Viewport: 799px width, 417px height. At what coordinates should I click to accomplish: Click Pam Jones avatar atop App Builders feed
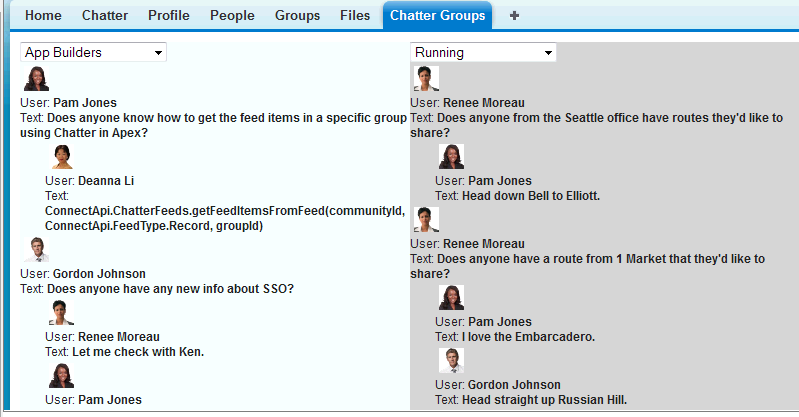coord(36,79)
